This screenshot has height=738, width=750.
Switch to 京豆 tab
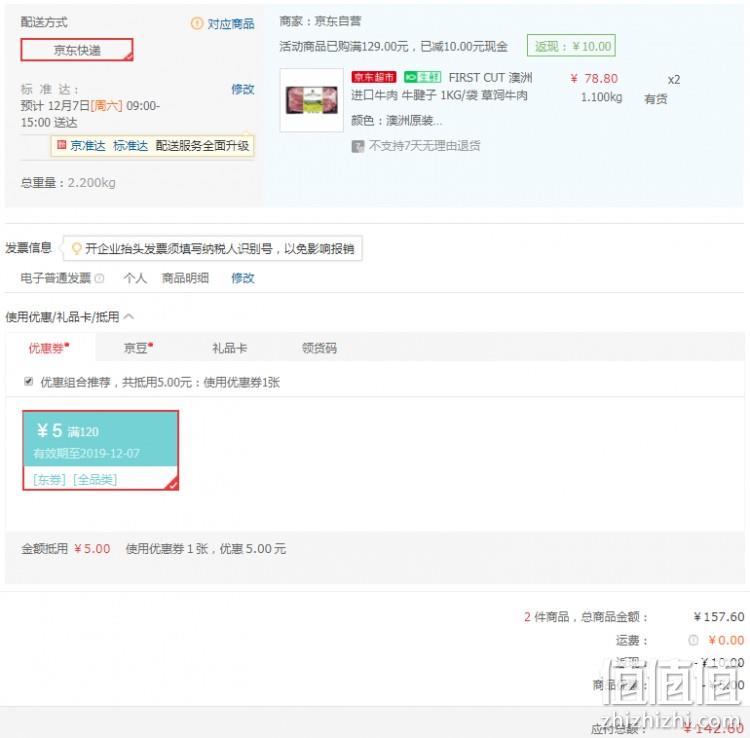[138, 348]
